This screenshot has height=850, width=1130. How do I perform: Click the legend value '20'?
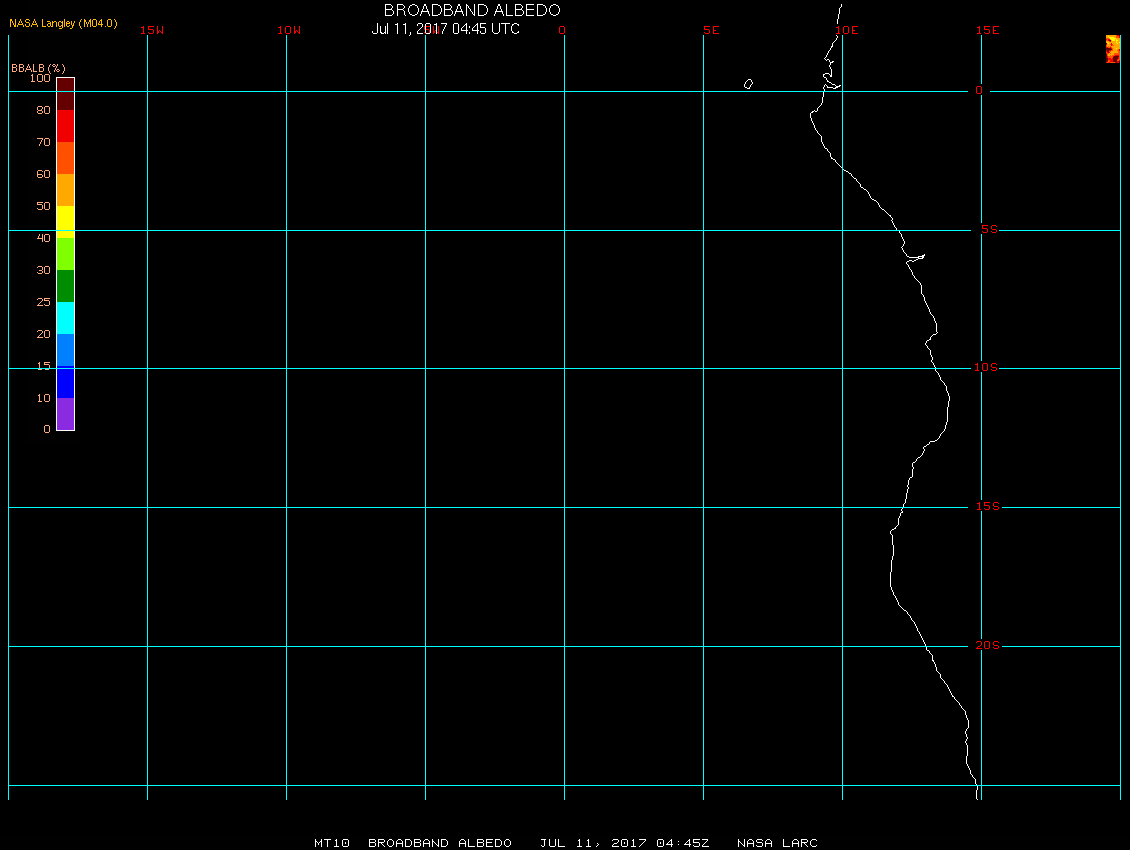pos(43,334)
